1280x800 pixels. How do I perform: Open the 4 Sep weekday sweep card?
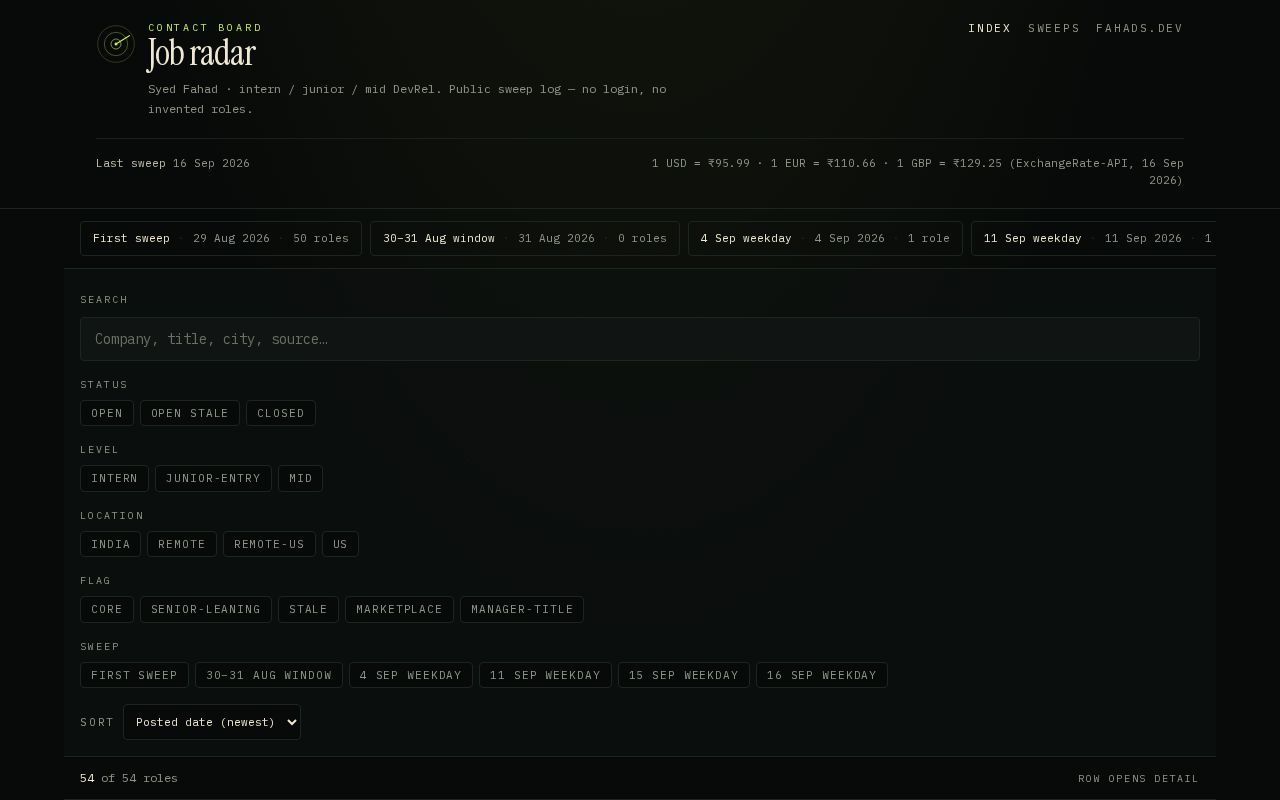825,238
